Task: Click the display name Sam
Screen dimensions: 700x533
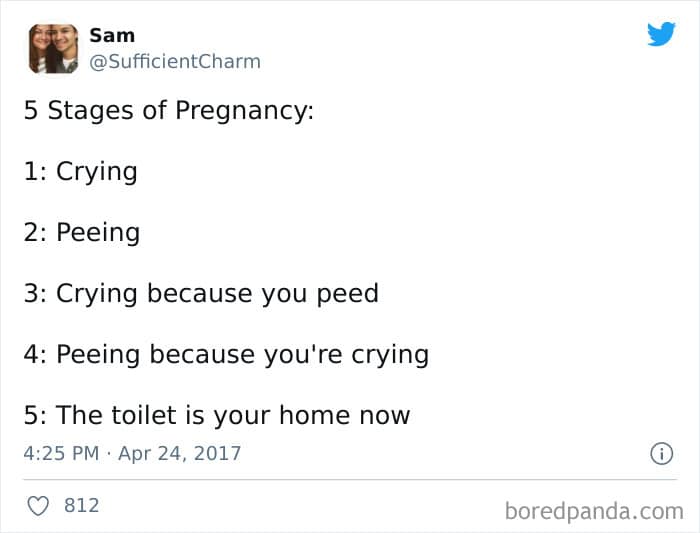Action: [112, 35]
